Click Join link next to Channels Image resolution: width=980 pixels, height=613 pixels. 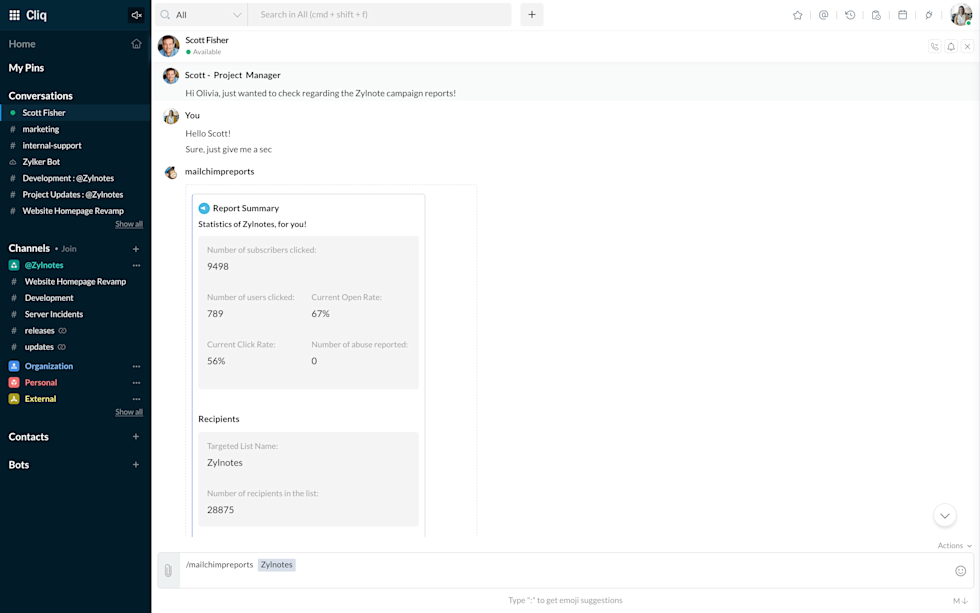[x=69, y=249]
